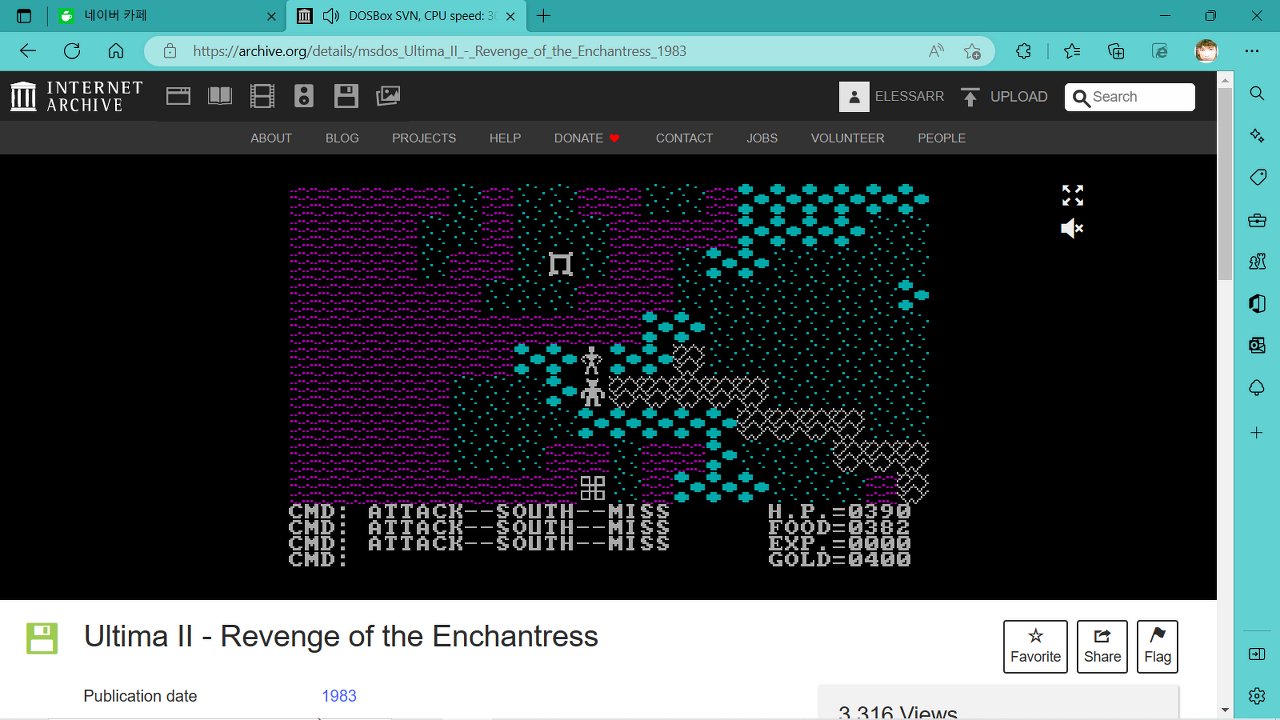Open the PROJECTS menu item
This screenshot has height=720, width=1280.
[424, 138]
